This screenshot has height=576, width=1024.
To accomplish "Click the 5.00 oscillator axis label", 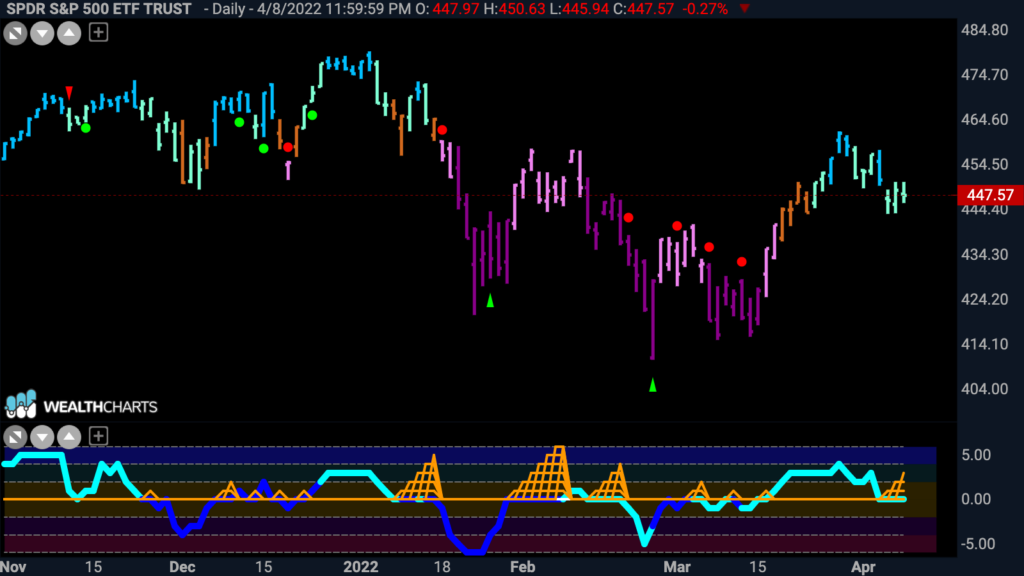I will coord(976,455).
